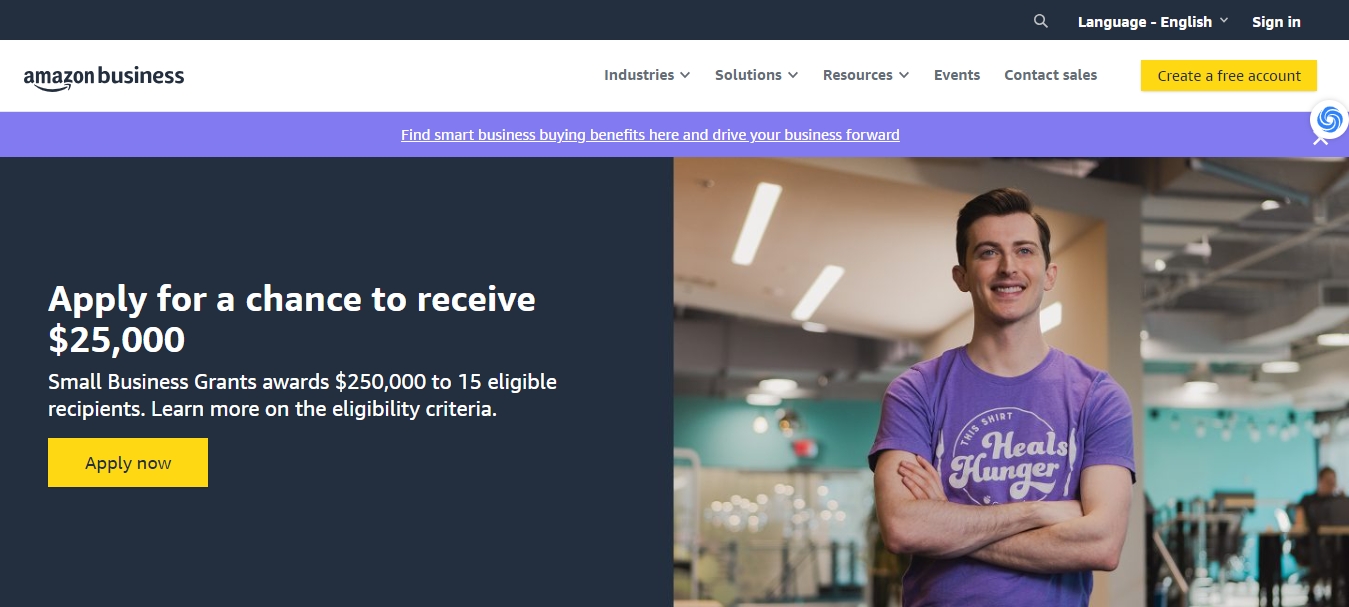
Task: Click the blue swirl assistant icon
Action: pos(1329,120)
